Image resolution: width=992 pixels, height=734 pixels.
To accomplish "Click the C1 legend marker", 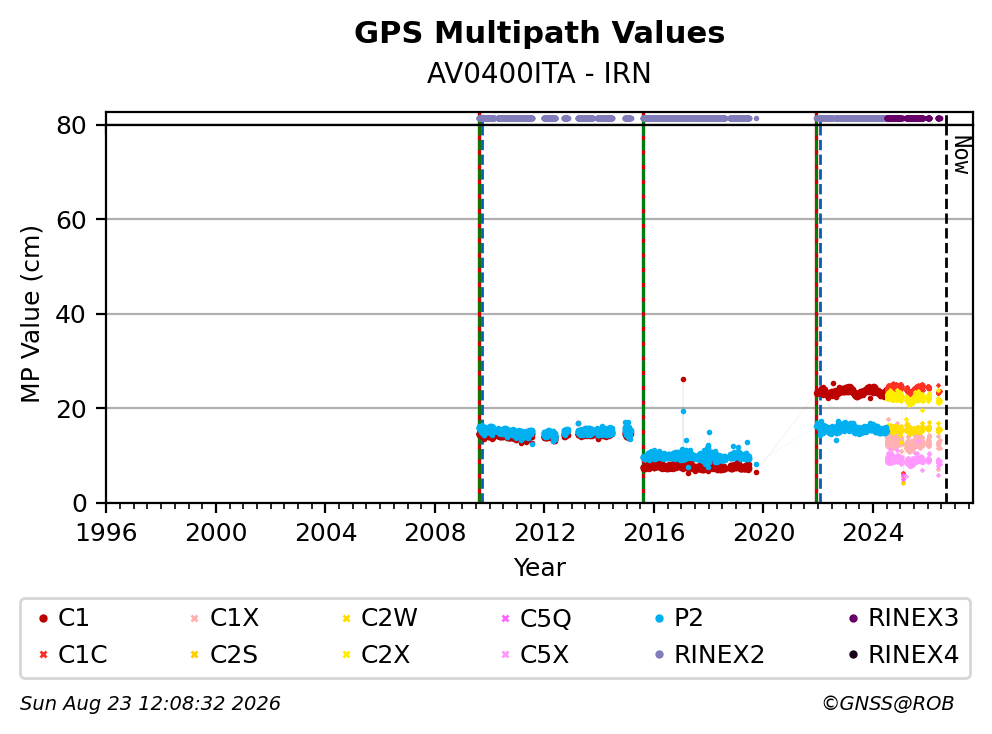I will tap(43, 618).
